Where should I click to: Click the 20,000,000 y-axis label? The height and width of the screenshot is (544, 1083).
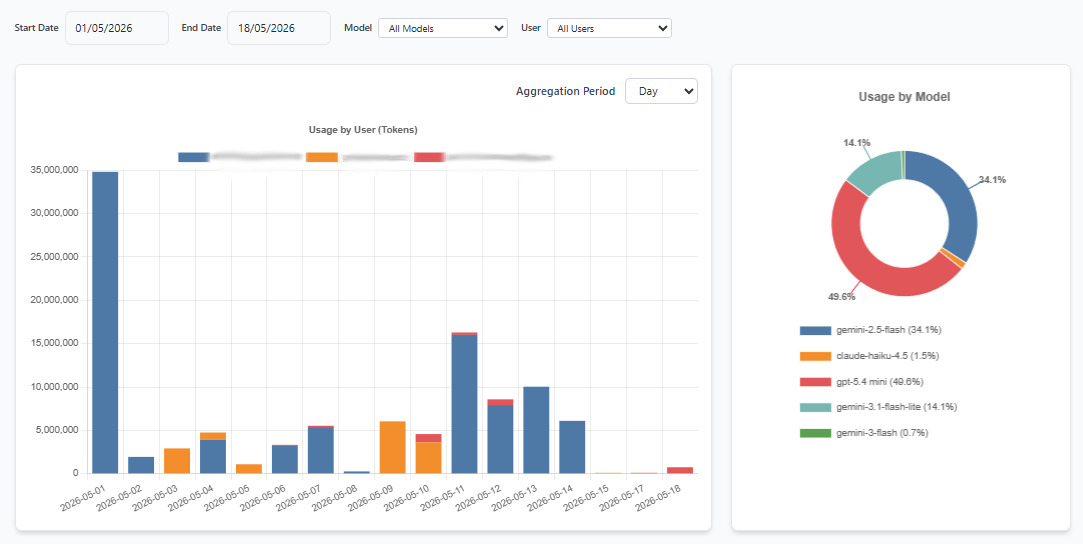tap(53, 300)
